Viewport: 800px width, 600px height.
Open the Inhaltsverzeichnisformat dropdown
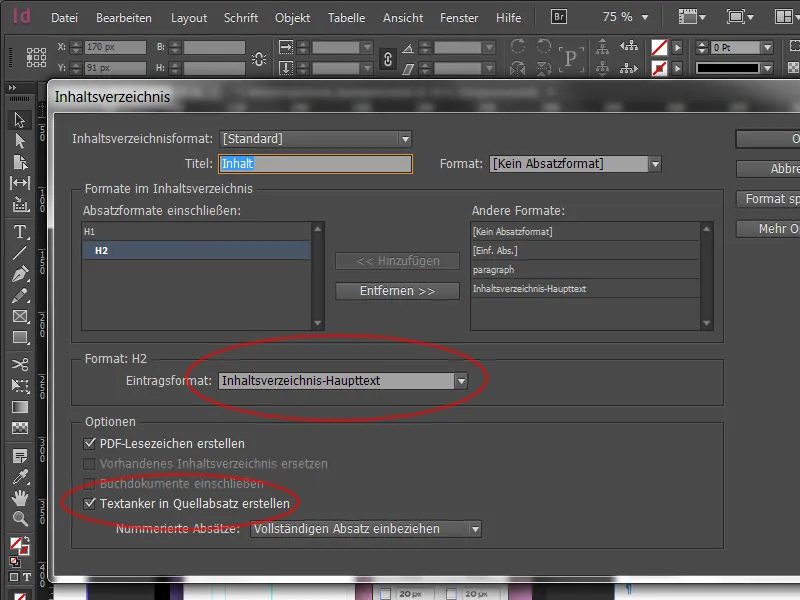pos(316,139)
